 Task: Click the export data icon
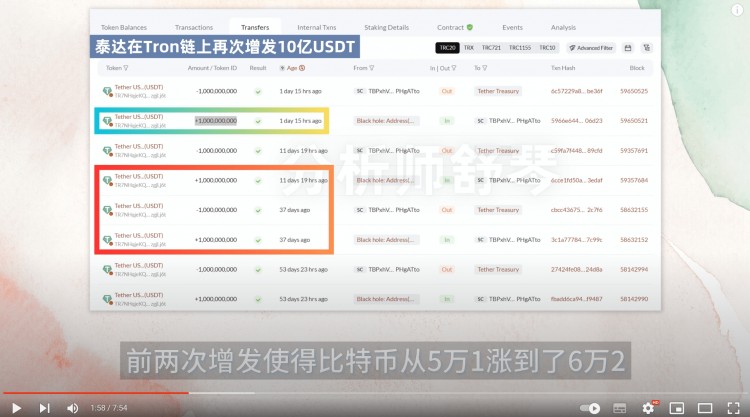coord(647,48)
